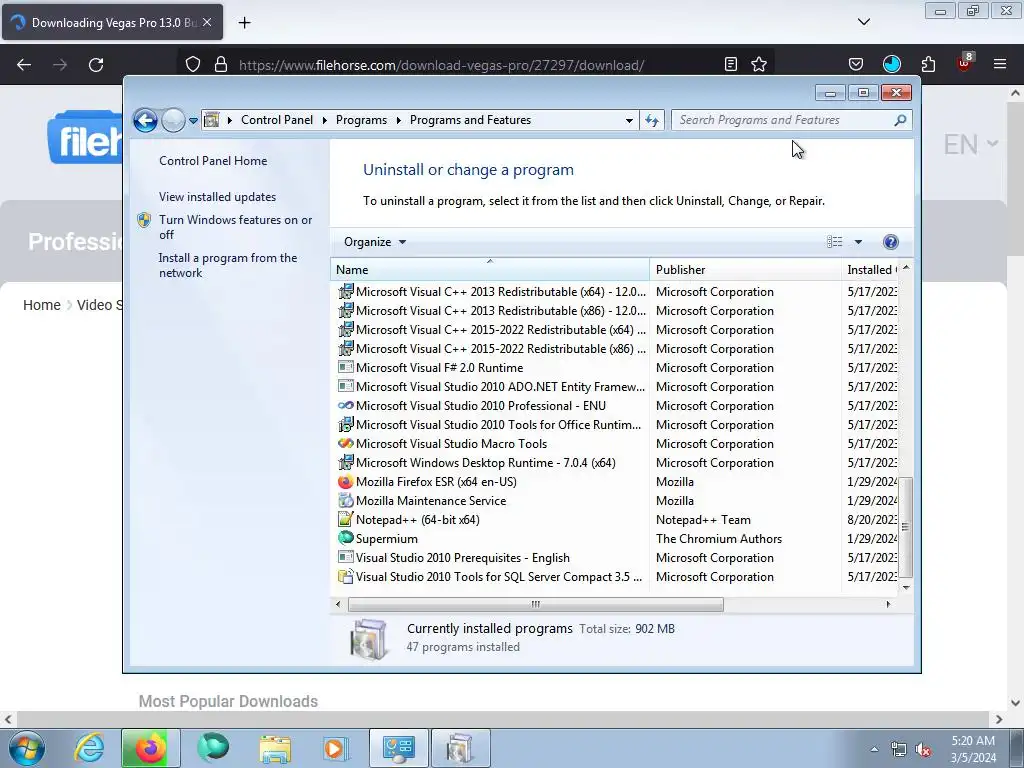Select the Supermium program icon
The width and height of the screenshot is (1024, 768).
(345, 538)
